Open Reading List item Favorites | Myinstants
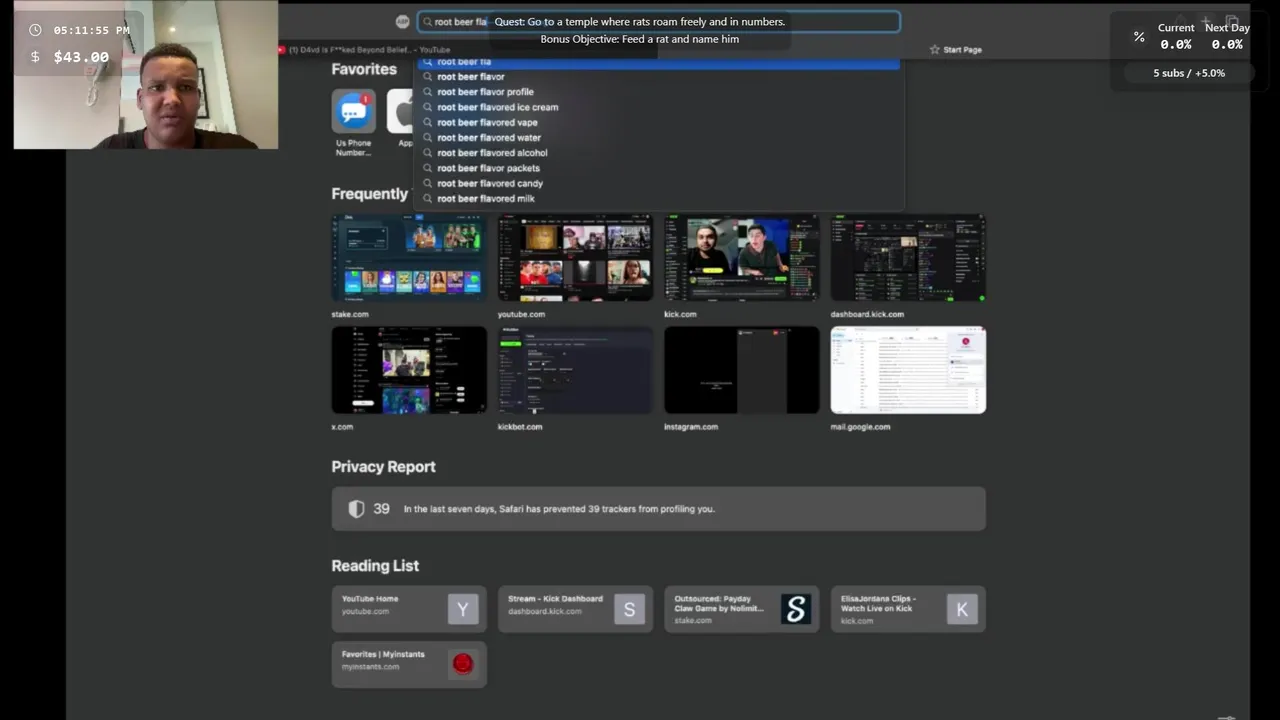 (409, 664)
